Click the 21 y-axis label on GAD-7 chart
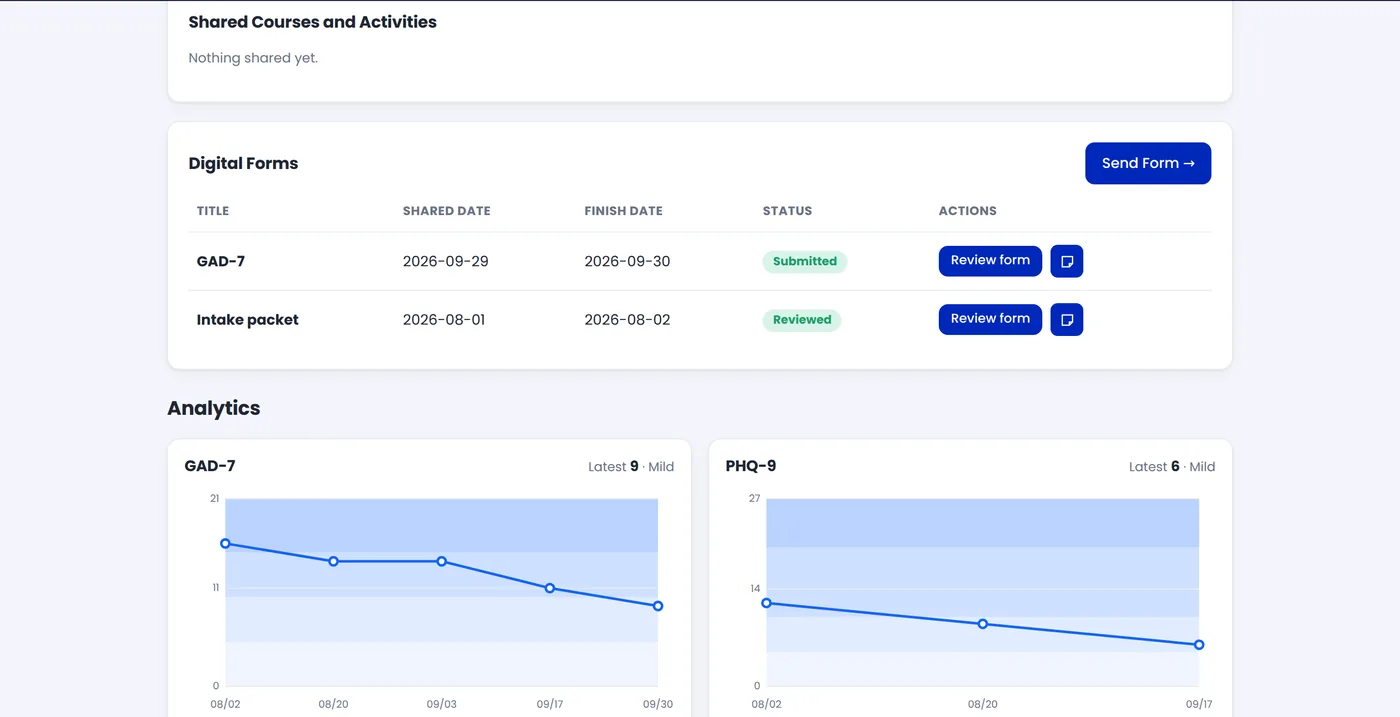 214,498
